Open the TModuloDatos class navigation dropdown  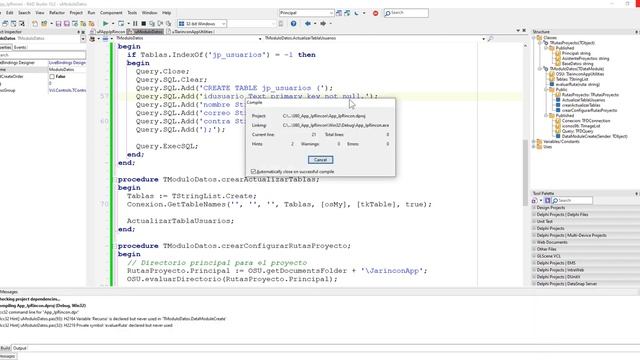pos(260,38)
